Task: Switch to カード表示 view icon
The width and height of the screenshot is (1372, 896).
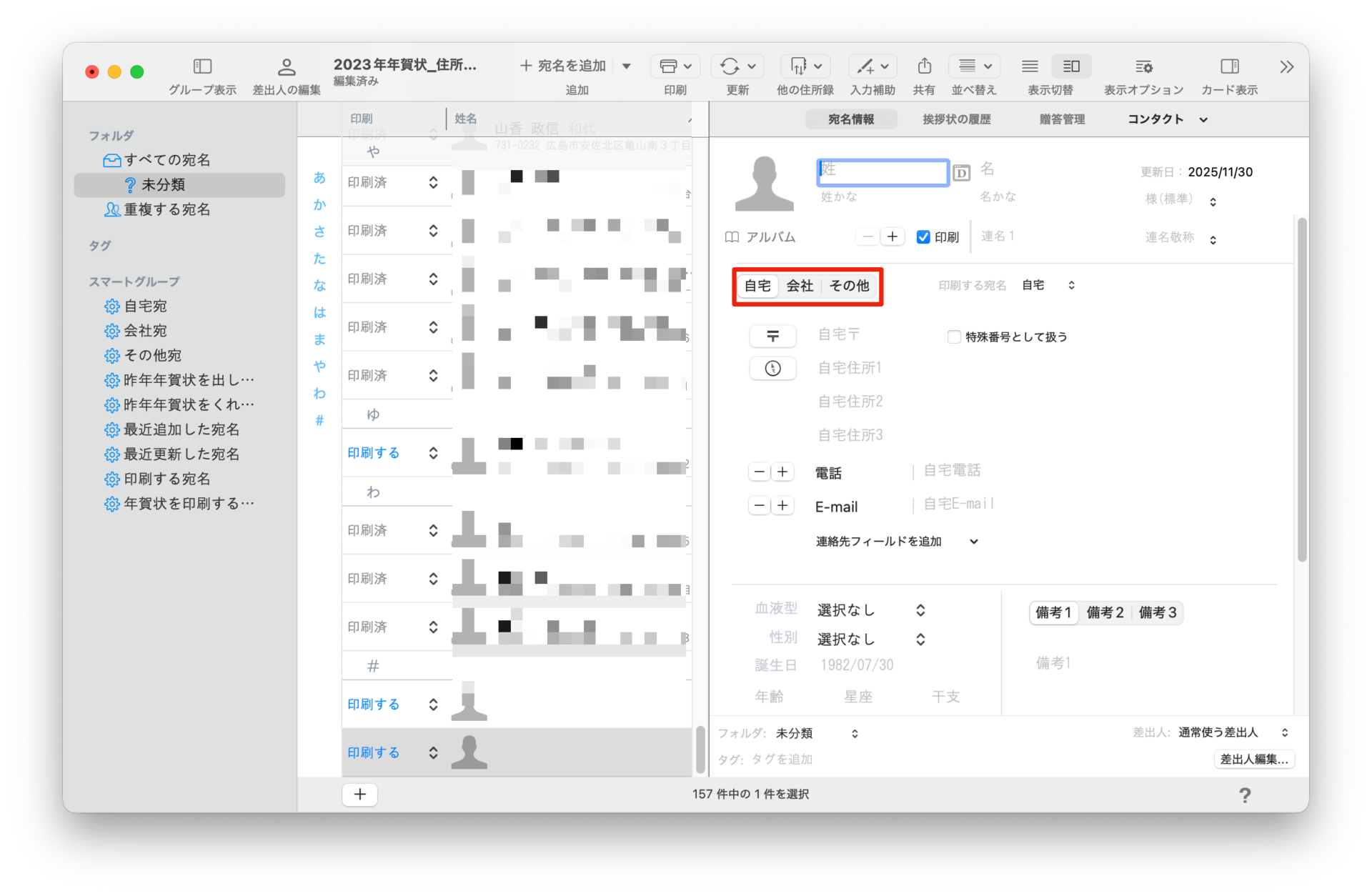Action: (x=1229, y=66)
